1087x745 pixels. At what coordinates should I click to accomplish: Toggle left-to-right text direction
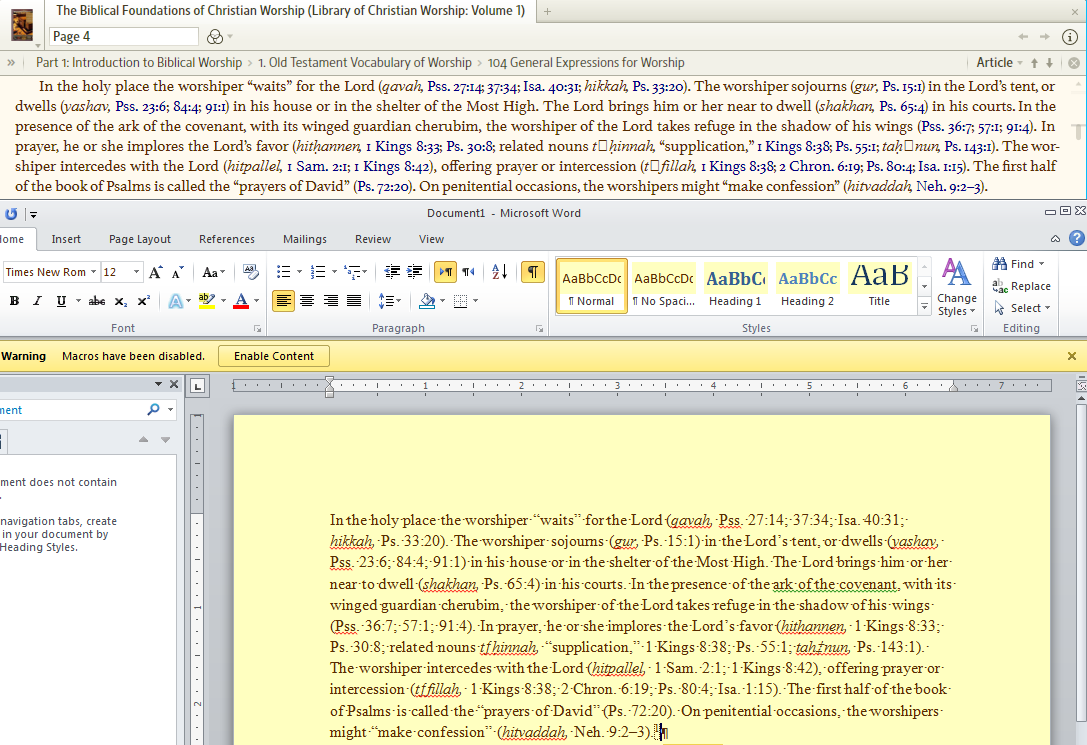[444, 272]
